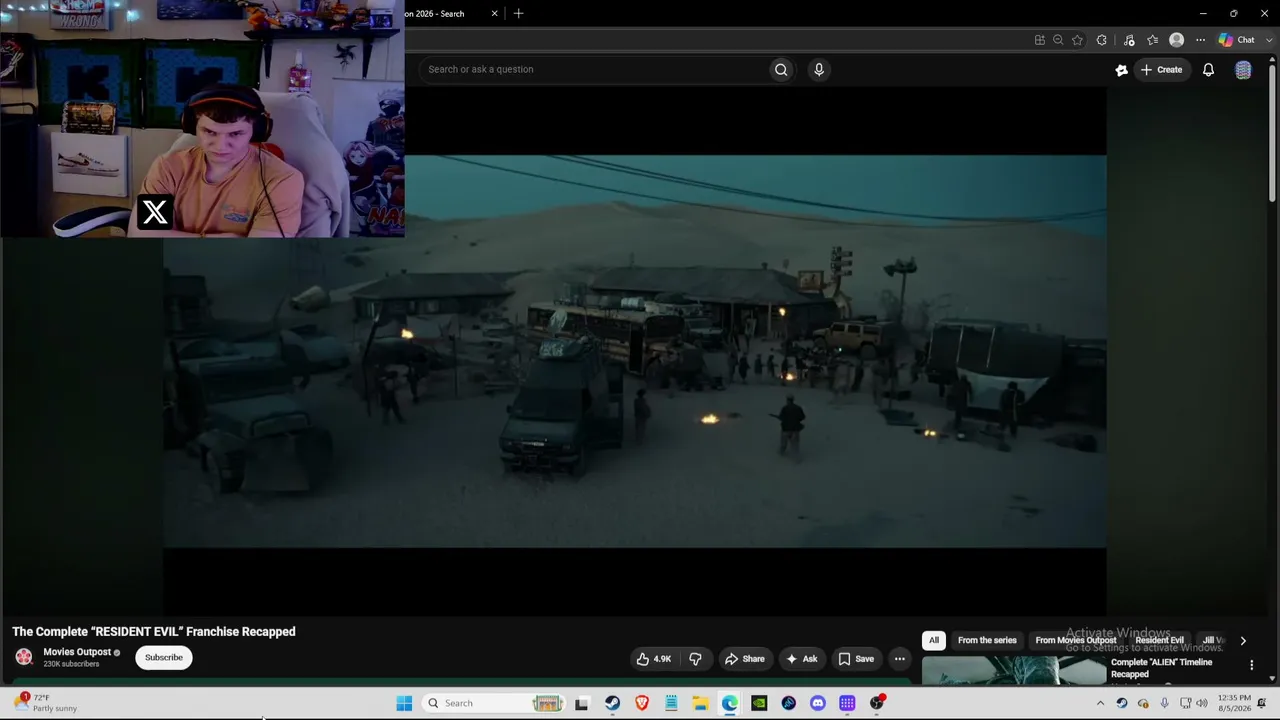1280x720 pixels.
Task: Like the video with 4.9K thumbs up
Action: (x=653, y=659)
